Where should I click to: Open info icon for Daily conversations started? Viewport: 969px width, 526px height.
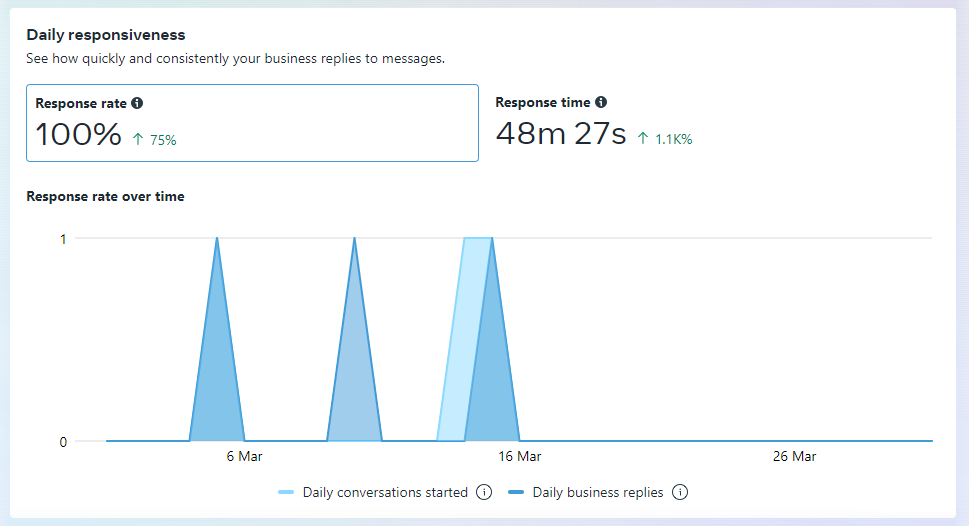point(484,492)
